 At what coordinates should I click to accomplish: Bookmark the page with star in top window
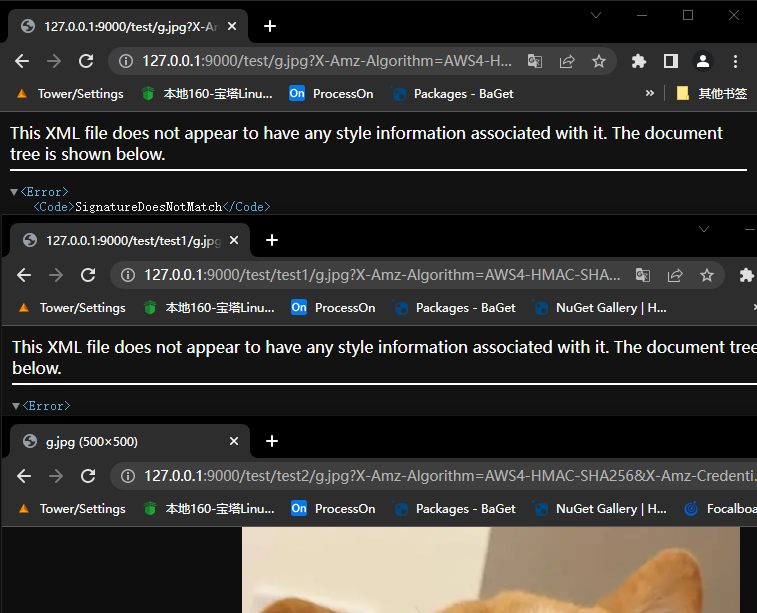click(599, 61)
